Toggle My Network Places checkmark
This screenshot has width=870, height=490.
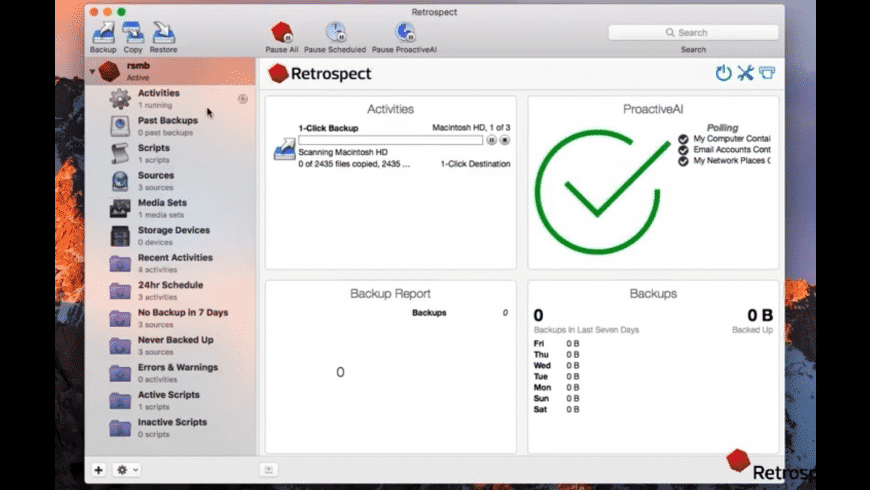point(683,161)
